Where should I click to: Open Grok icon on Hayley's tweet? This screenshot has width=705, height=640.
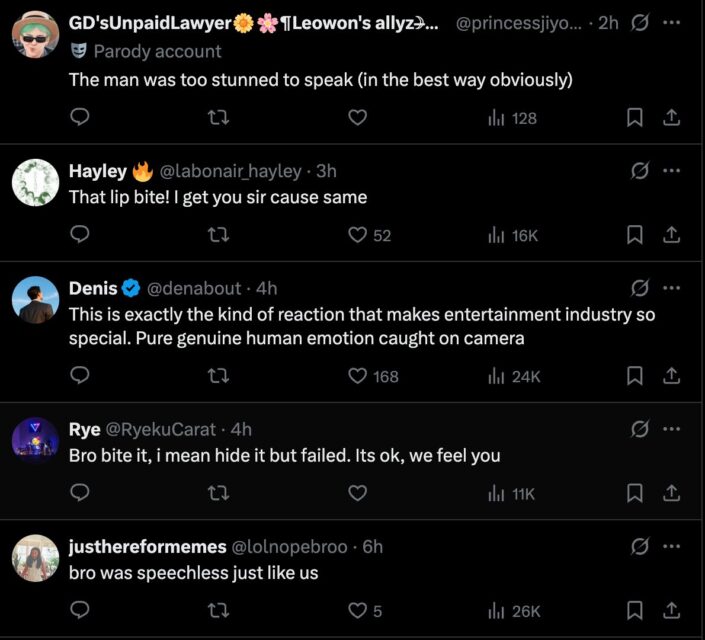click(x=640, y=171)
